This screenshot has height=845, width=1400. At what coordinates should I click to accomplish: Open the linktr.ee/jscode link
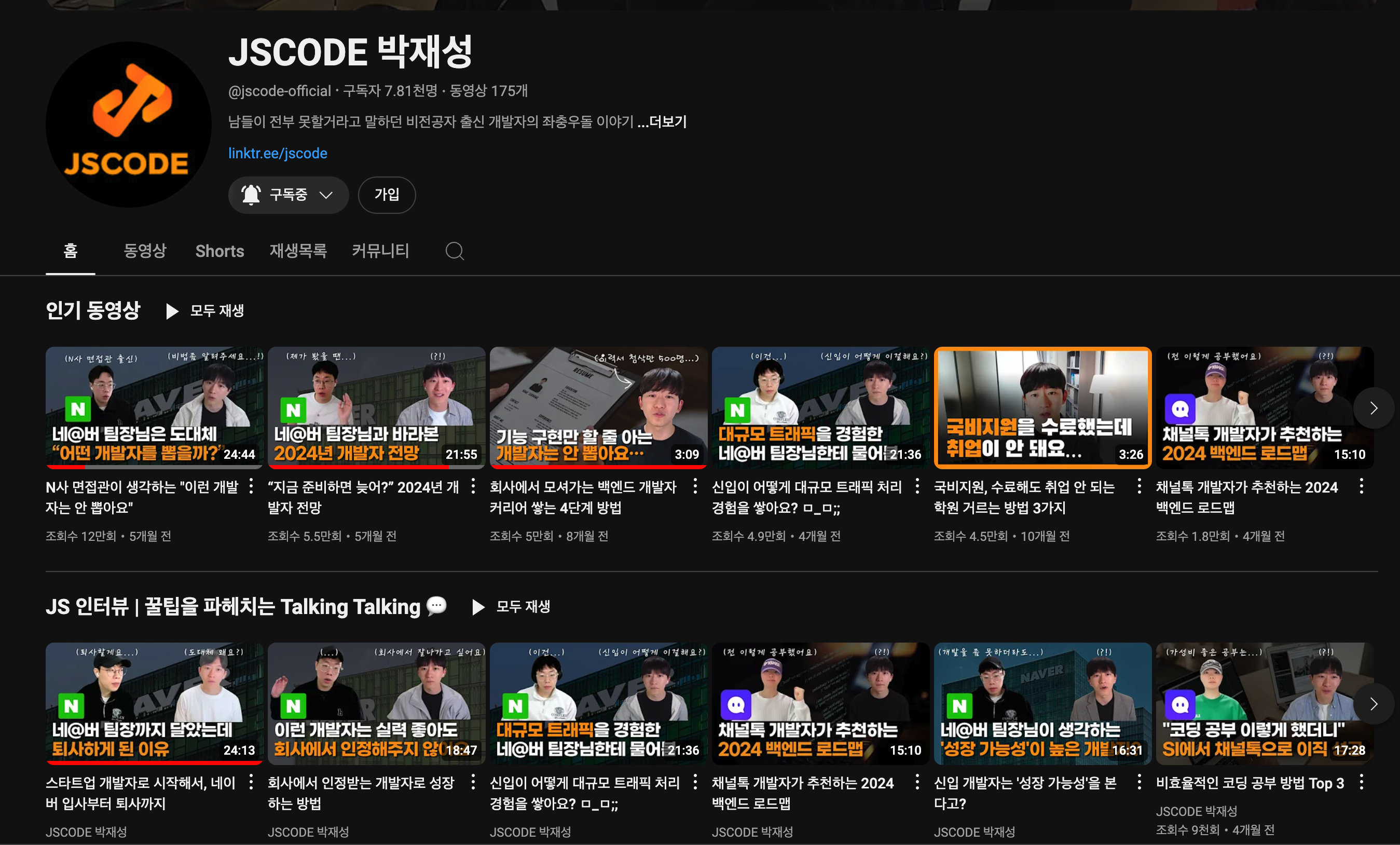click(x=277, y=154)
